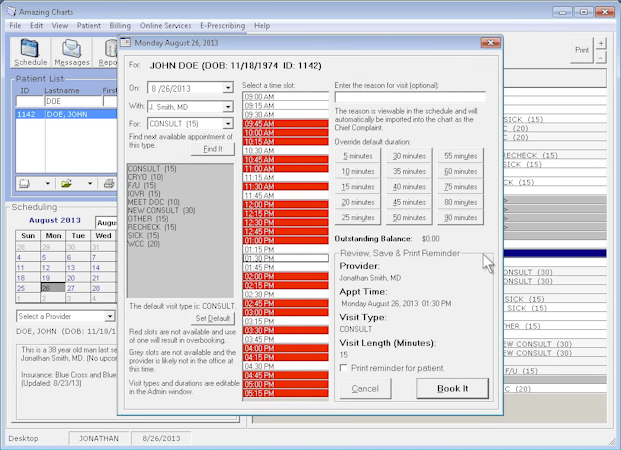This screenshot has width=621, height=450.
Task: Open the View menu
Action: (x=60, y=26)
